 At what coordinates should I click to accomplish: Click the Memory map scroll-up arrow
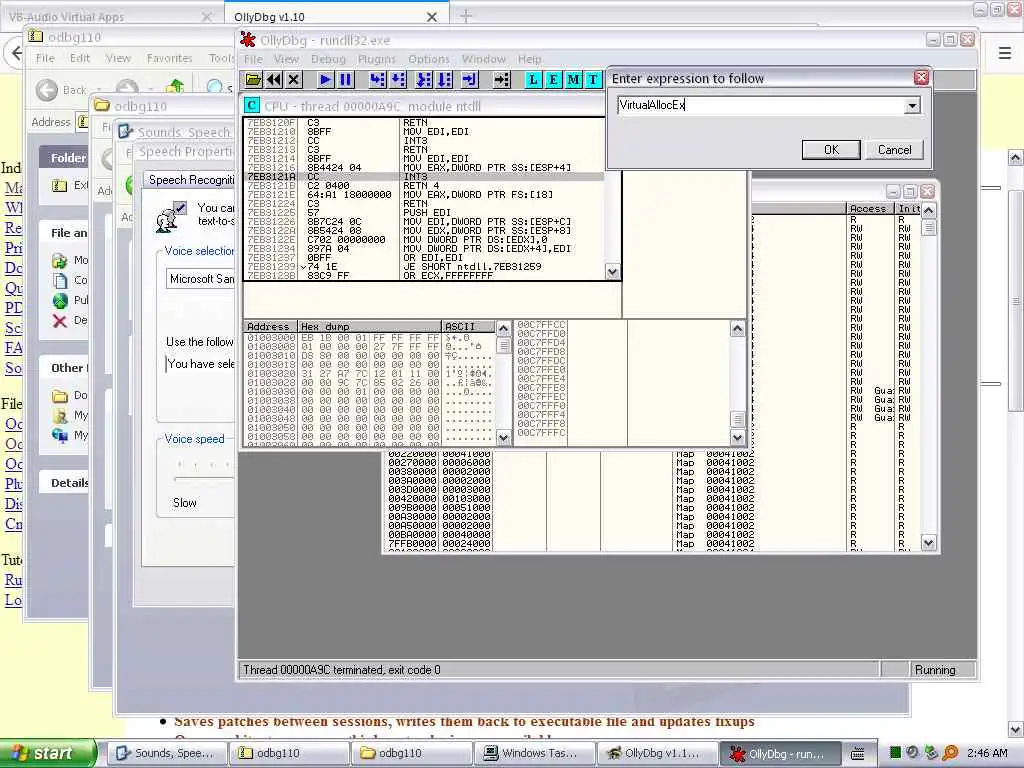[x=928, y=210]
